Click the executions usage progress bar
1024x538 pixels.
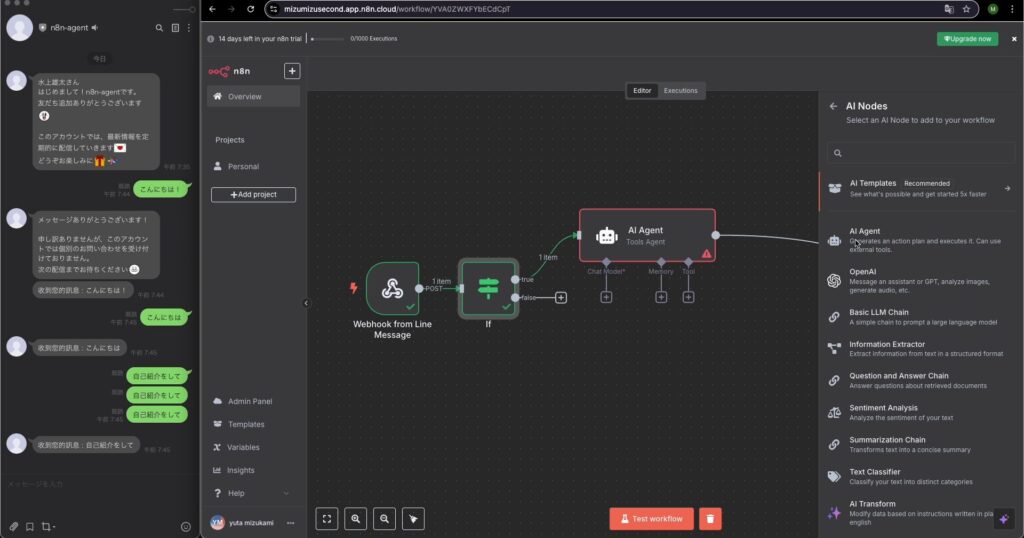coord(328,39)
